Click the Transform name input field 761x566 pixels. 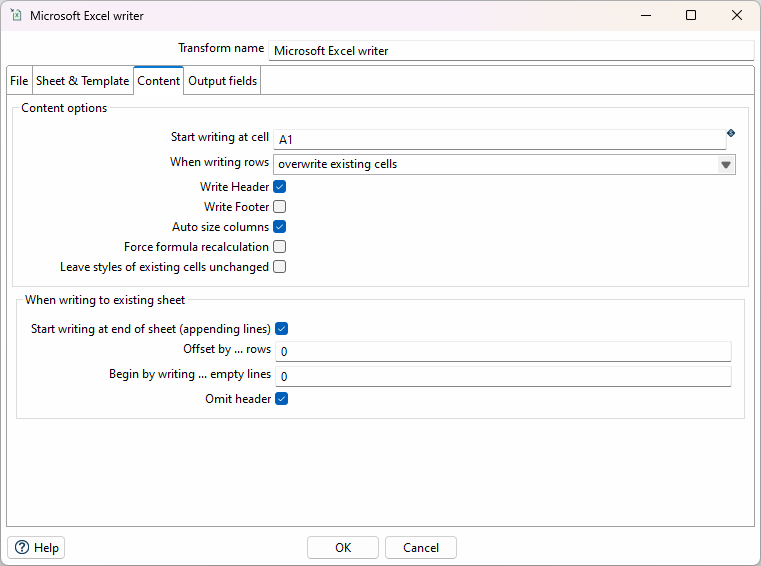(x=511, y=50)
